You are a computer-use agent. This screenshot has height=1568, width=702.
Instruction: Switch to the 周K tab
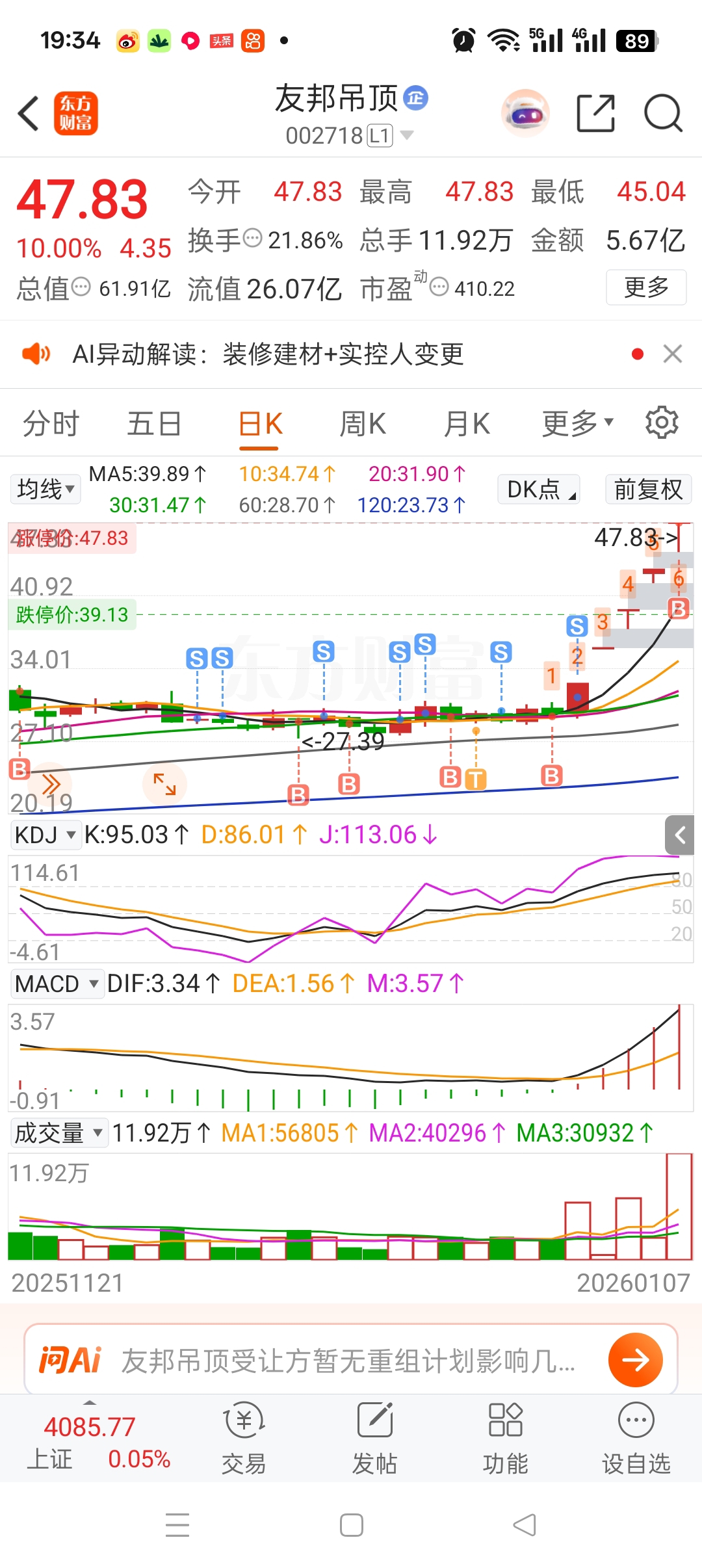point(363,423)
